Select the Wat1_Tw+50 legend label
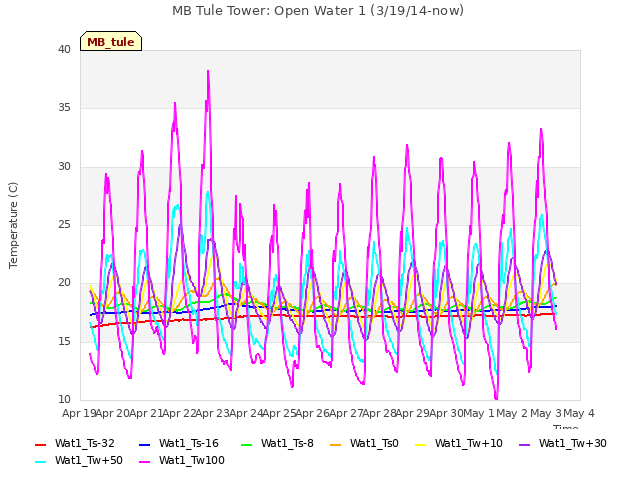Image resolution: width=640 pixels, height=480 pixels. (89, 460)
